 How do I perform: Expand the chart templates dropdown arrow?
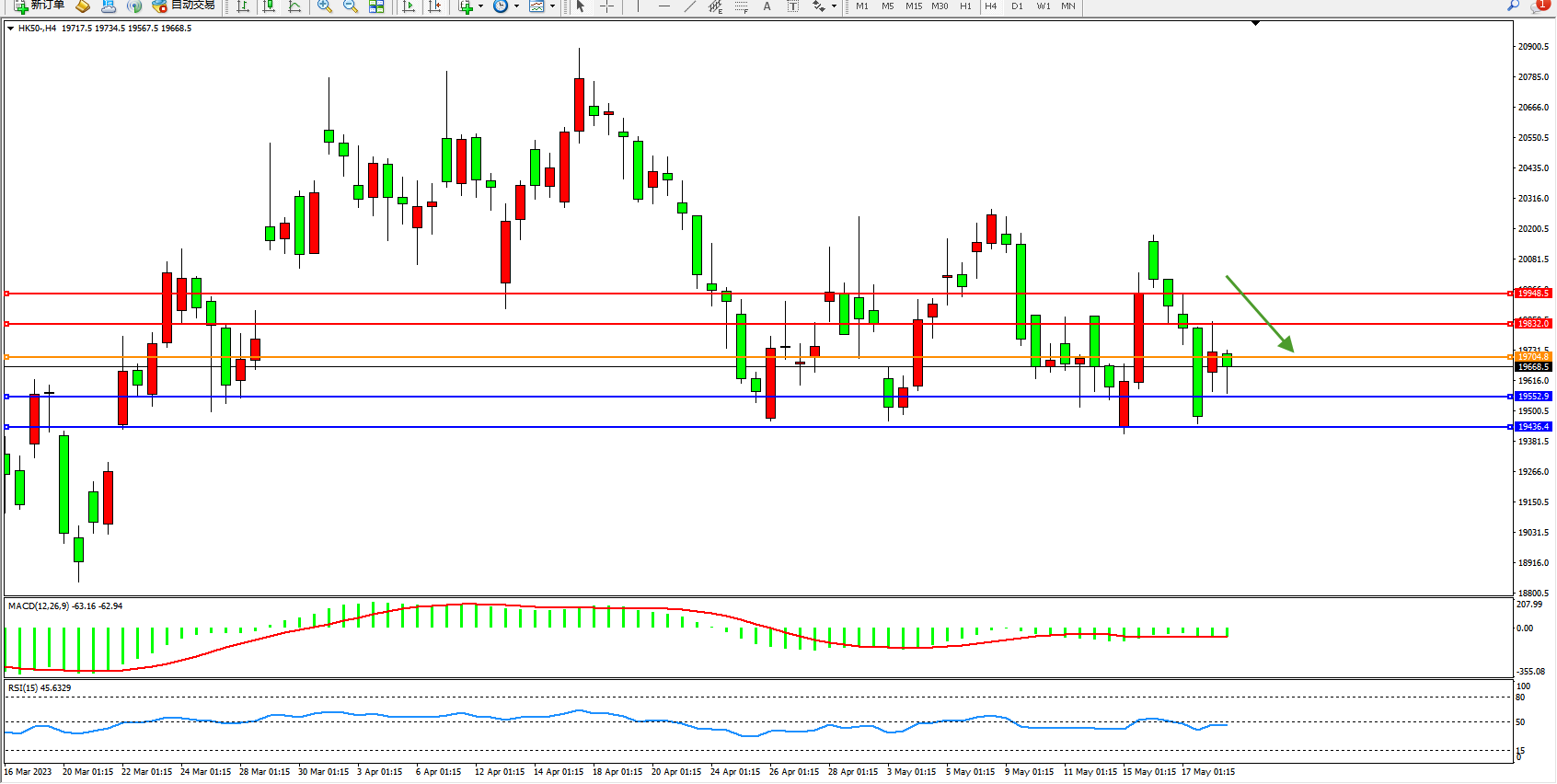point(552,6)
